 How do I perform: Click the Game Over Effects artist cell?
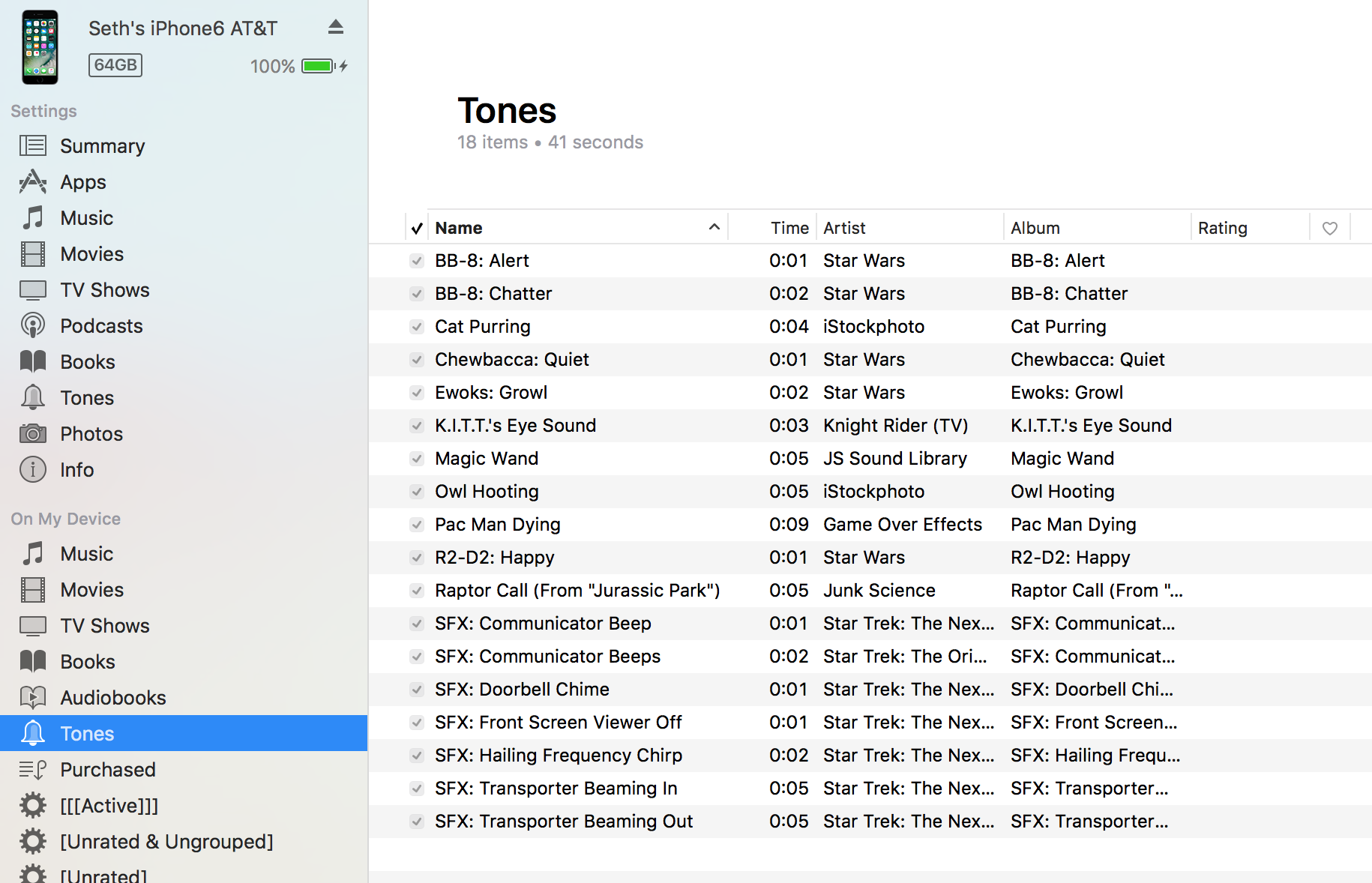[903, 525]
